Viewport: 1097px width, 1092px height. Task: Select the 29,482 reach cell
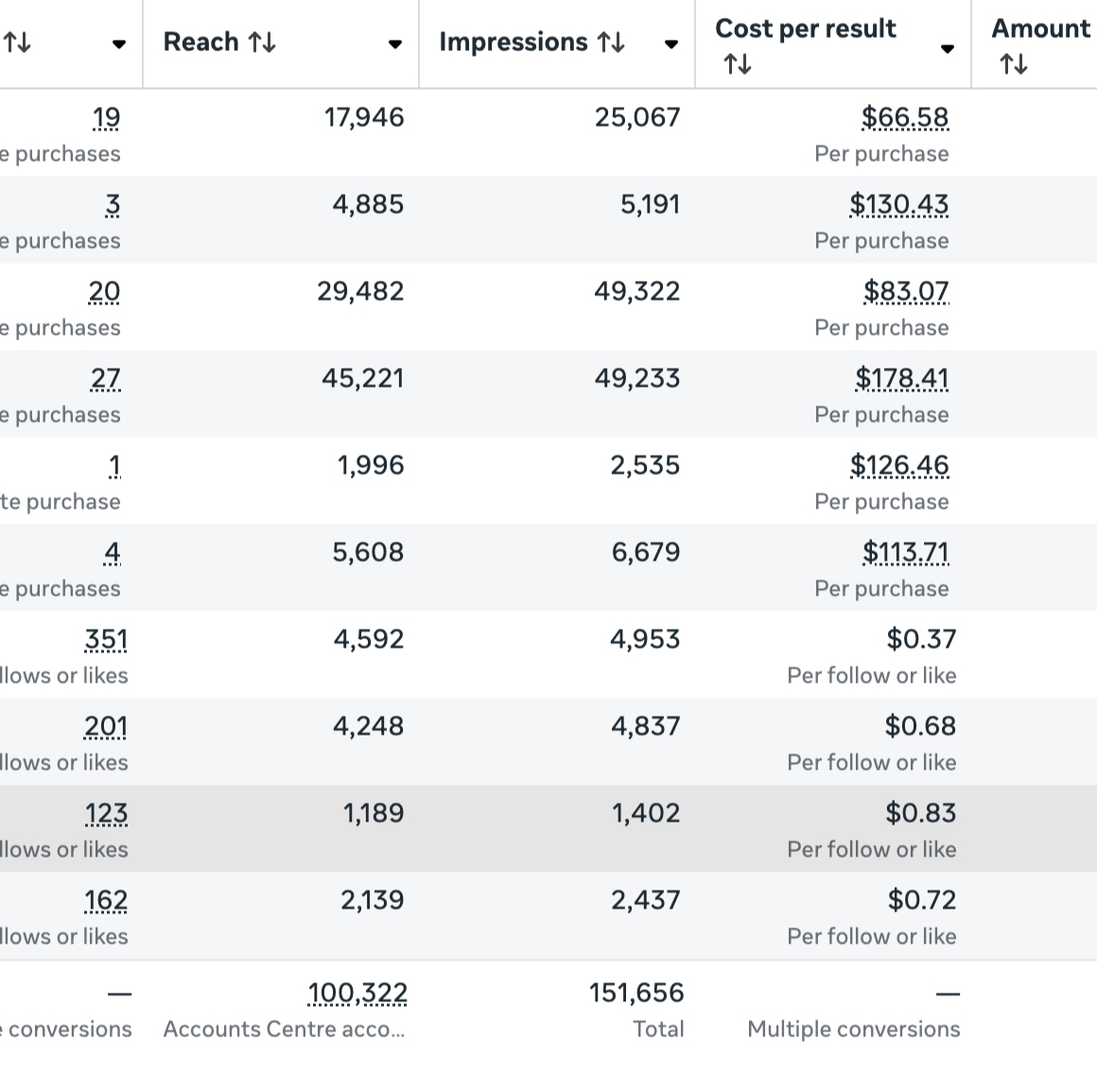[360, 291]
